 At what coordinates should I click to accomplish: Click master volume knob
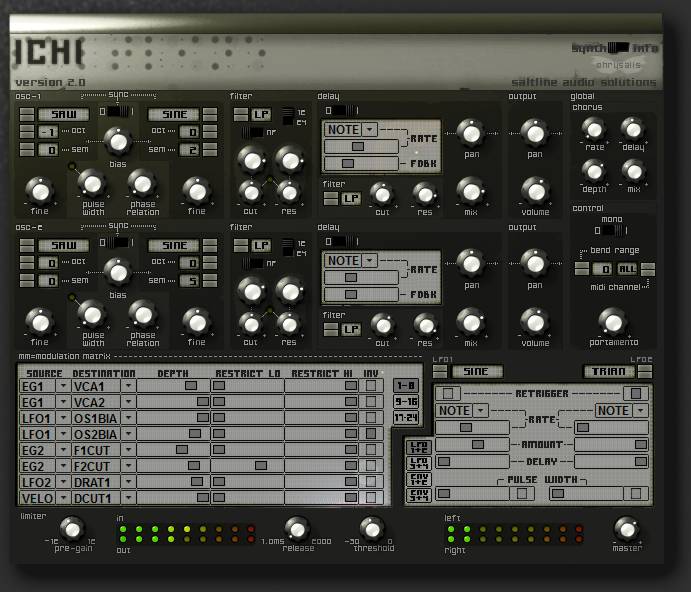[626, 529]
